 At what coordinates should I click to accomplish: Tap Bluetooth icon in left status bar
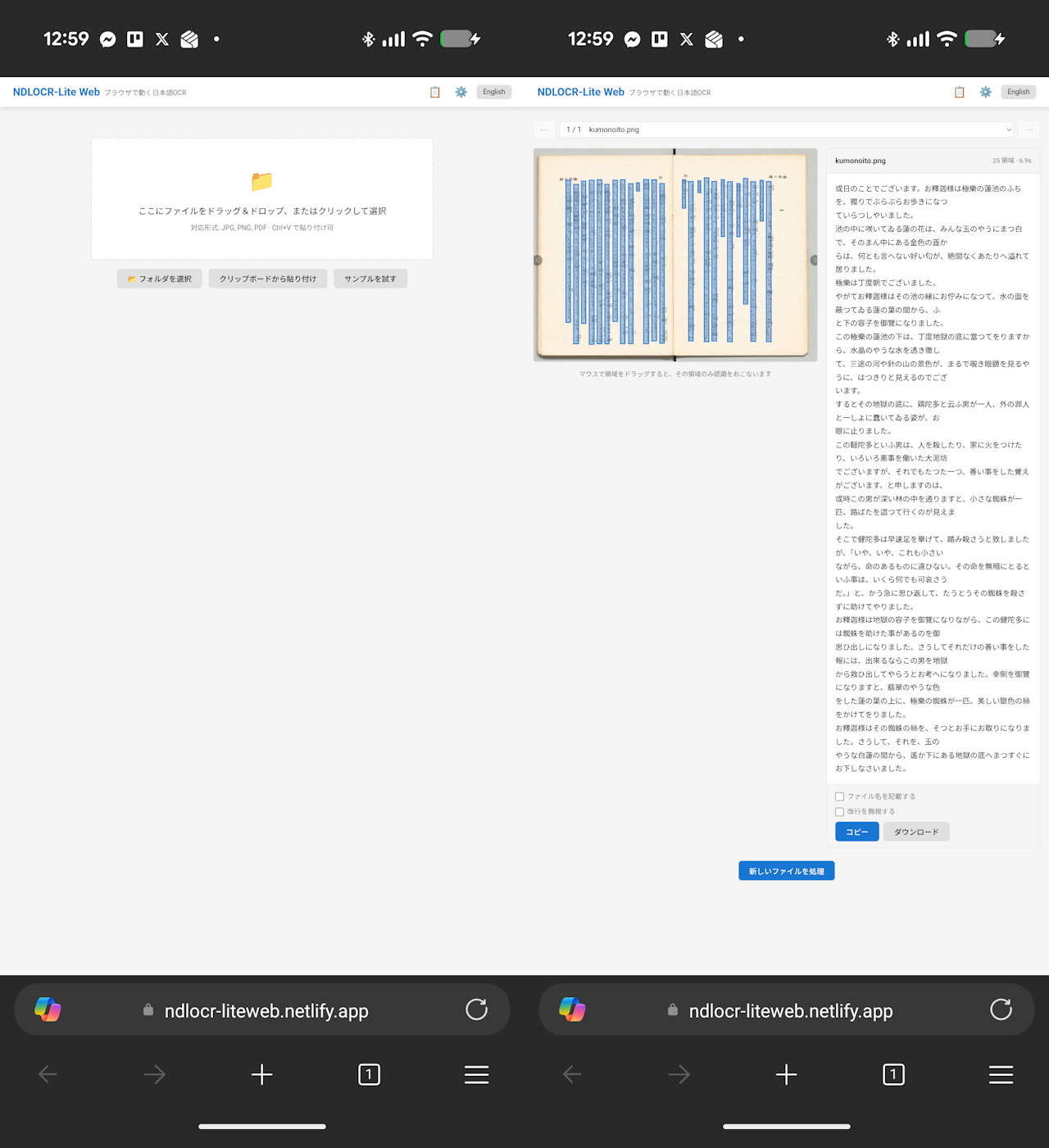pos(369,39)
